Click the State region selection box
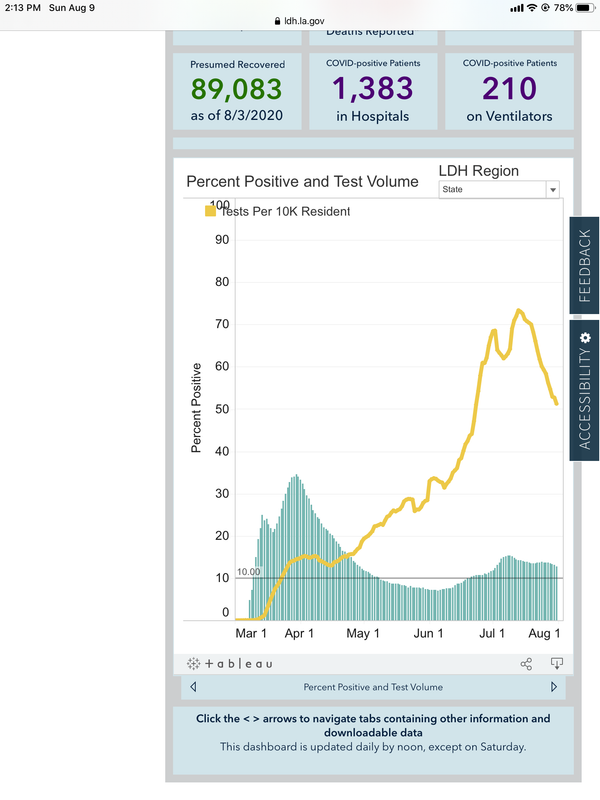 [499, 190]
